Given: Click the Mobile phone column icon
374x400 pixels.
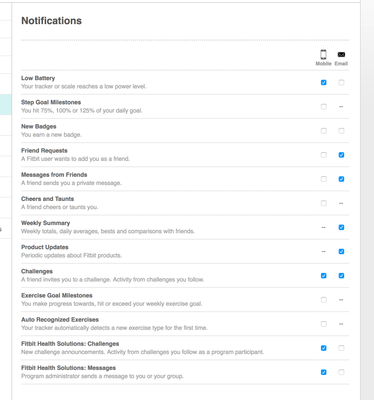Looking at the screenshot, I should click(323, 54).
